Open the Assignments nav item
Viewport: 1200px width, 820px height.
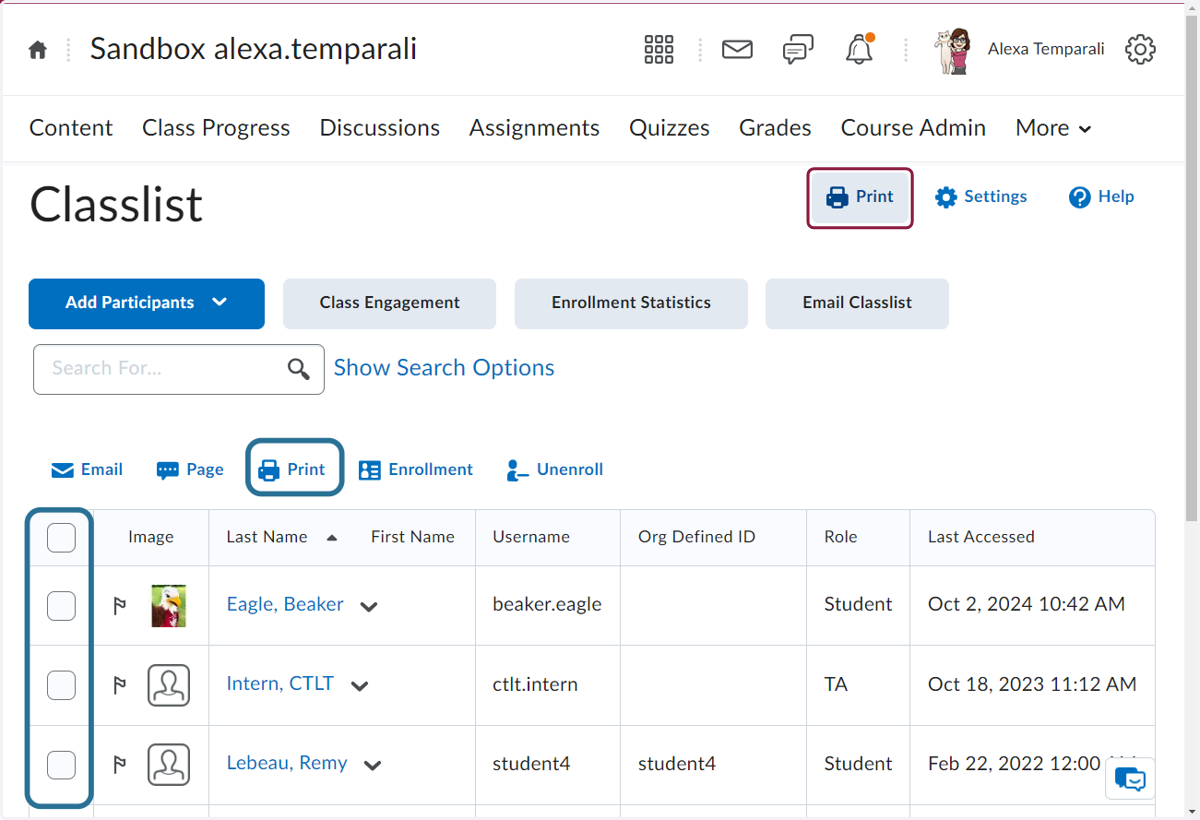534,128
